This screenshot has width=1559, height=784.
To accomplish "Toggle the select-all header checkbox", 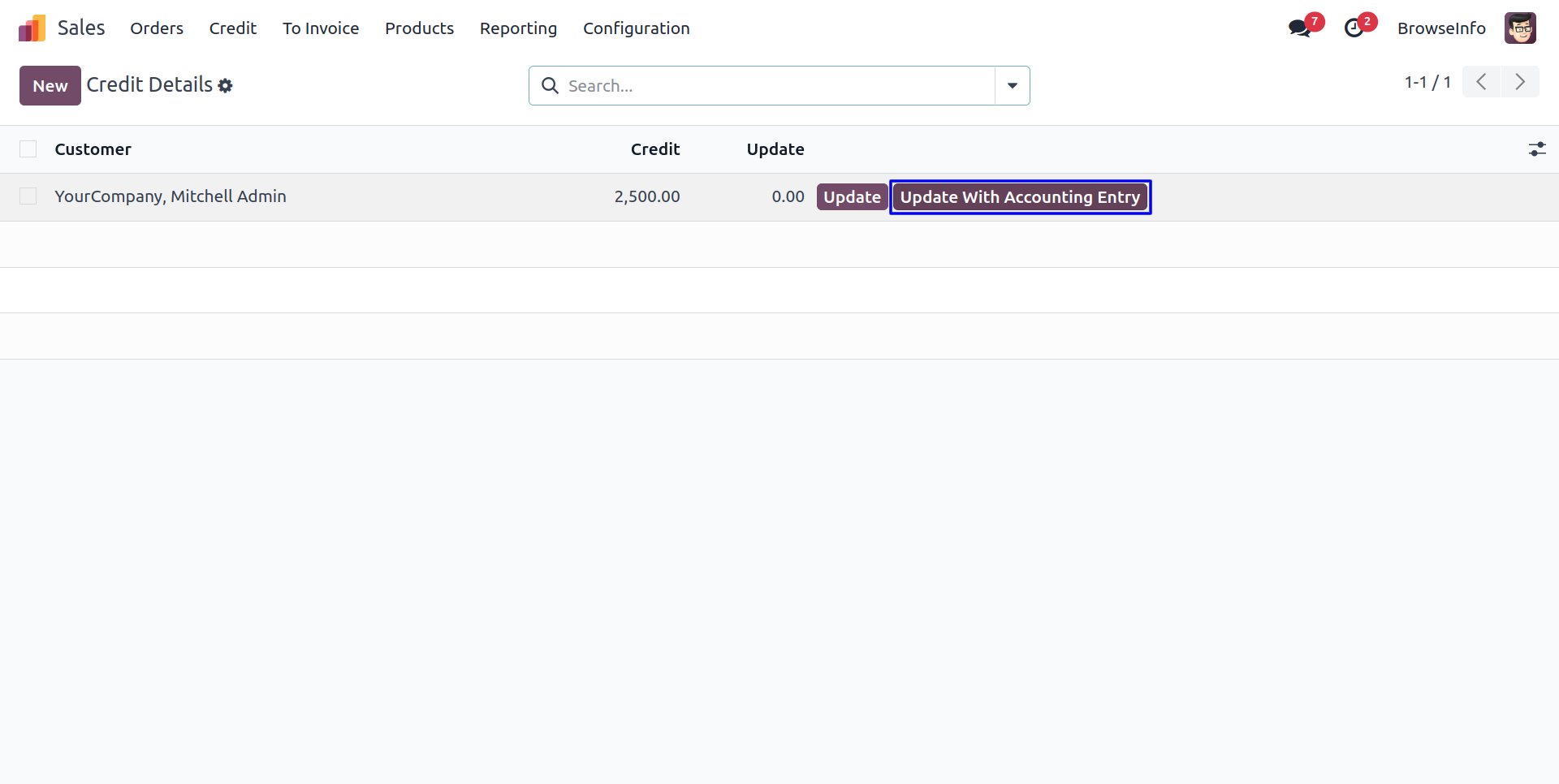I will pyautogui.click(x=28, y=149).
